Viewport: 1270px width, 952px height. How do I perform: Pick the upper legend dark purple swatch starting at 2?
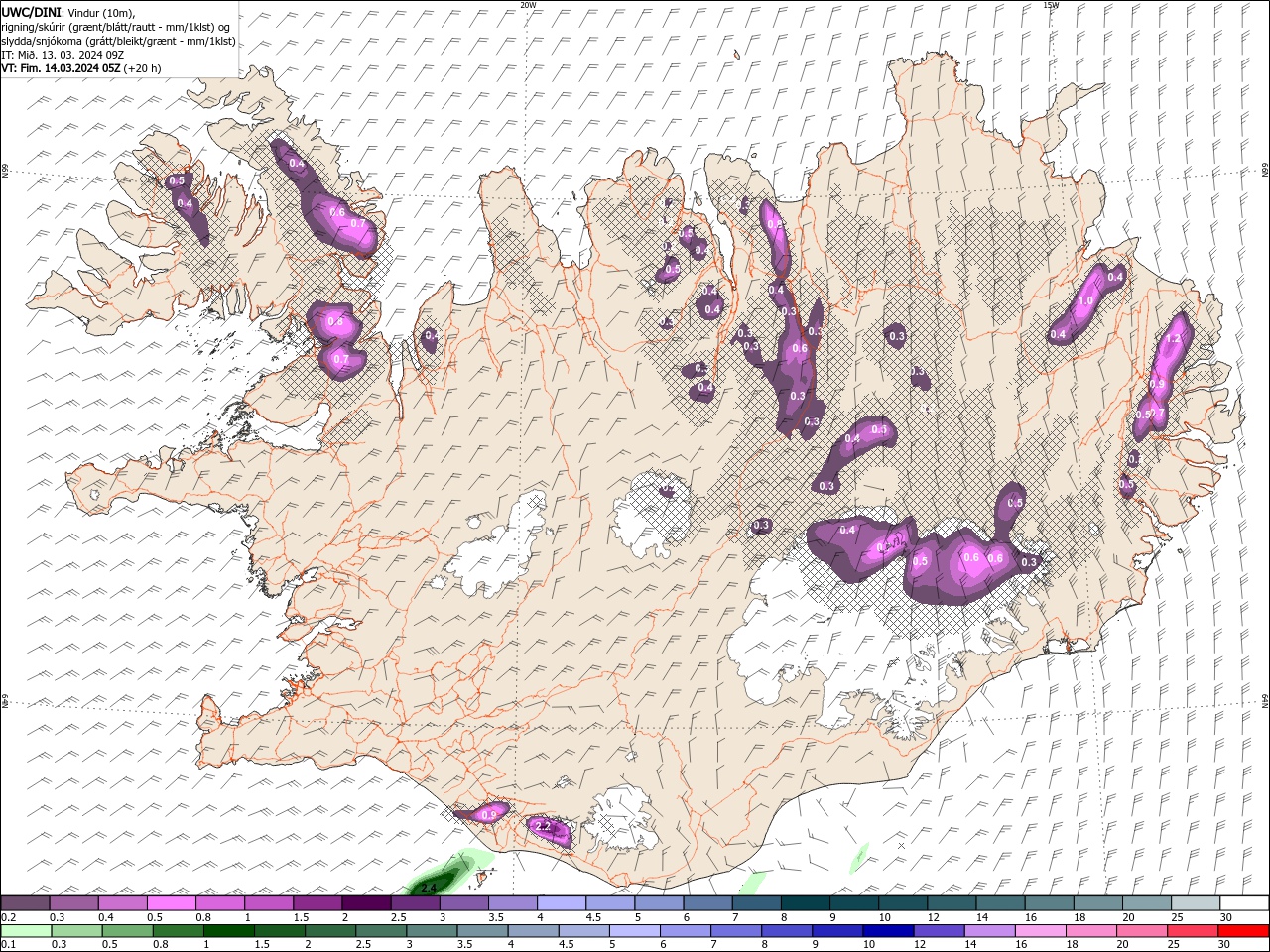click(x=366, y=903)
